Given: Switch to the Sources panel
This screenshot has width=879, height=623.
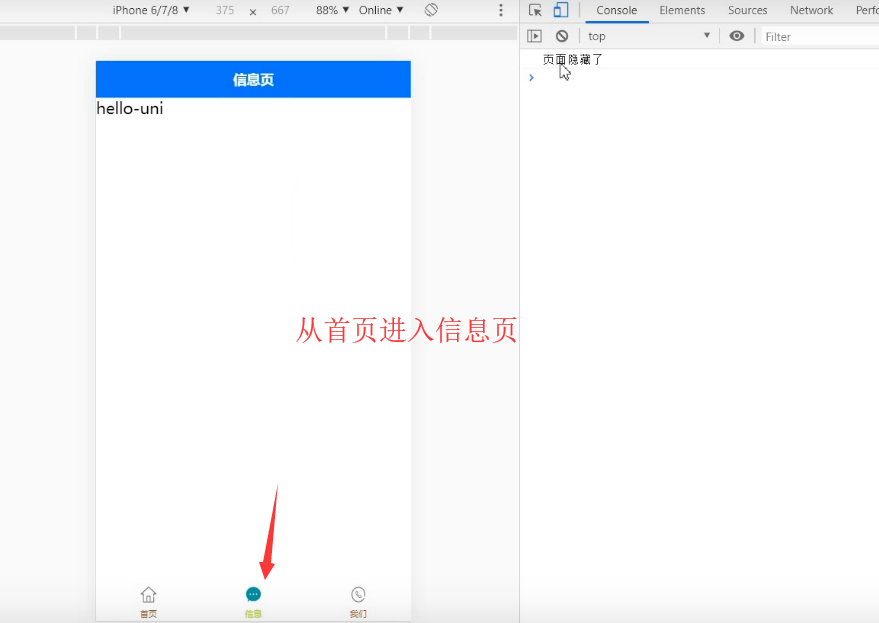Looking at the screenshot, I should [747, 10].
